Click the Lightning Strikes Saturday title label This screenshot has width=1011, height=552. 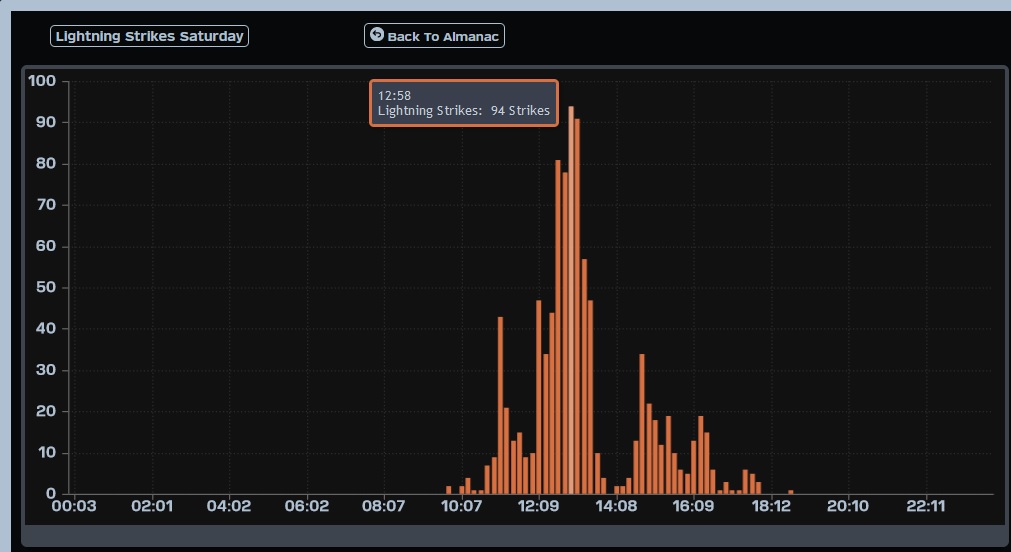pyautogui.click(x=149, y=36)
